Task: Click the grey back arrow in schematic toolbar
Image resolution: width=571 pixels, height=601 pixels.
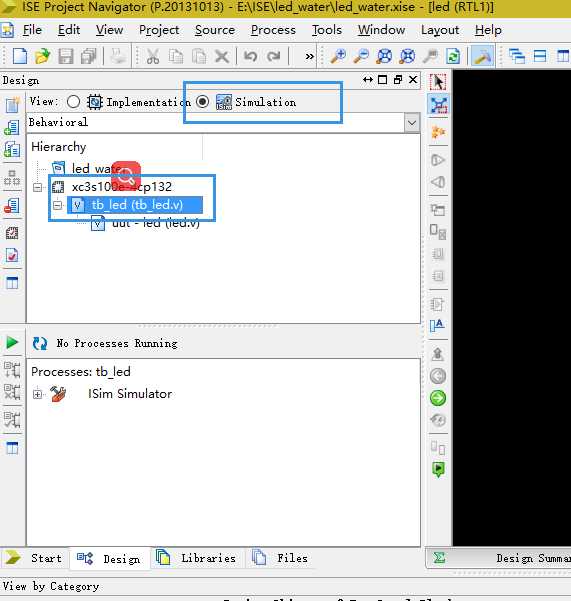Action: tap(438, 376)
